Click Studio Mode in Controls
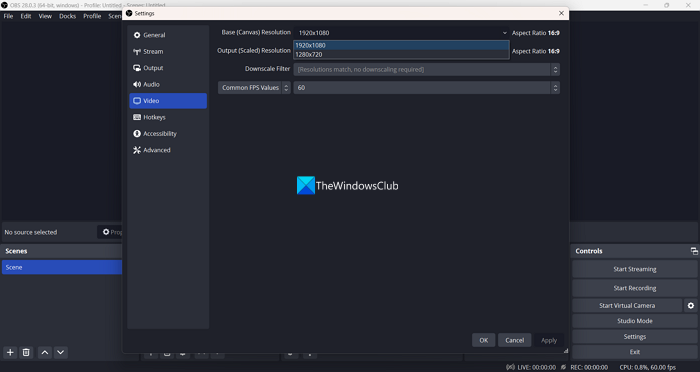700x372 pixels. (634, 321)
